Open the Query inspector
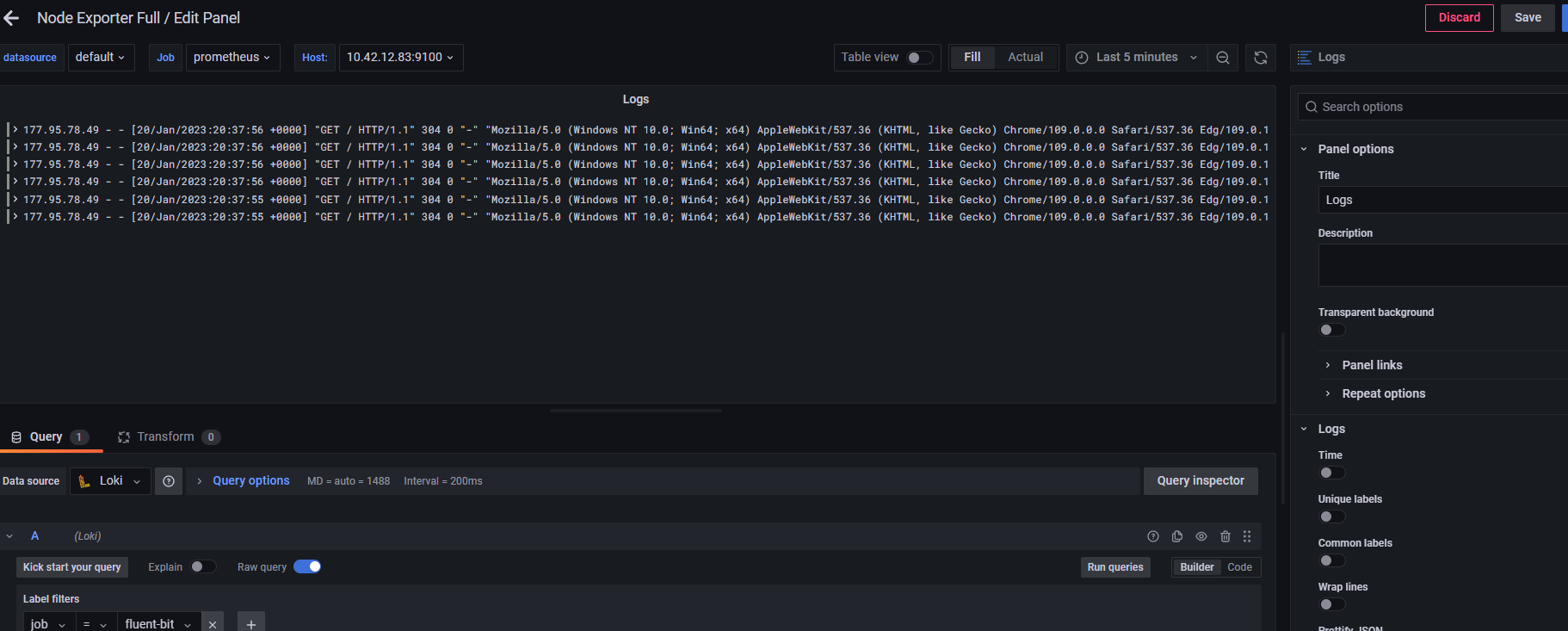The width and height of the screenshot is (1568, 631). tap(1201, 481)
